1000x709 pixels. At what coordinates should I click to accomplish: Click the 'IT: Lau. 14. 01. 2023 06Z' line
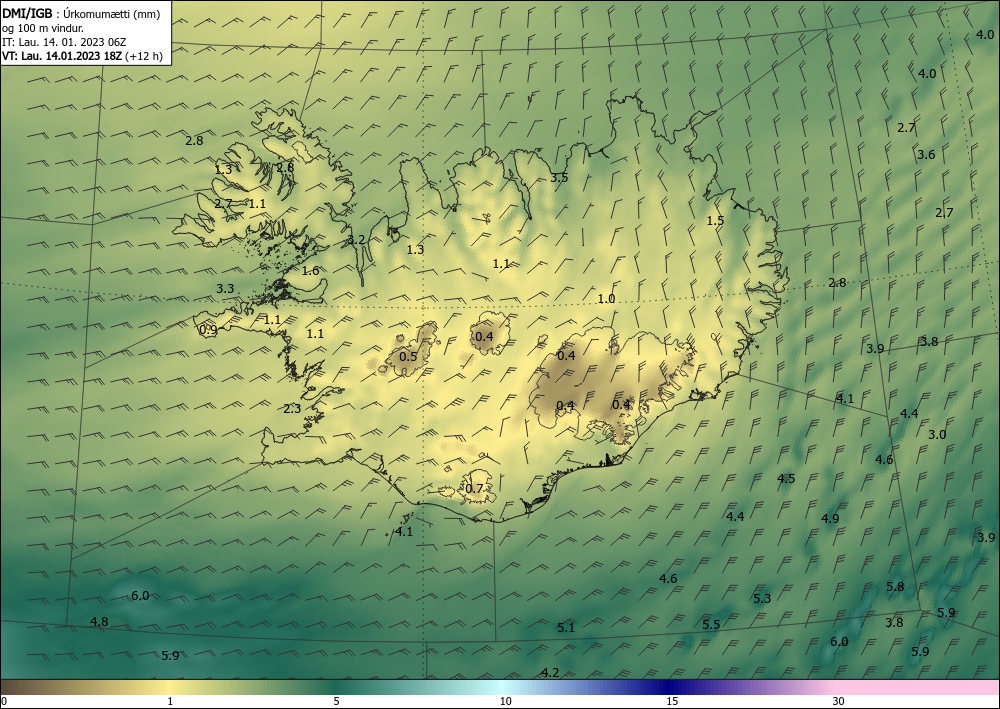tap(64, 42)
